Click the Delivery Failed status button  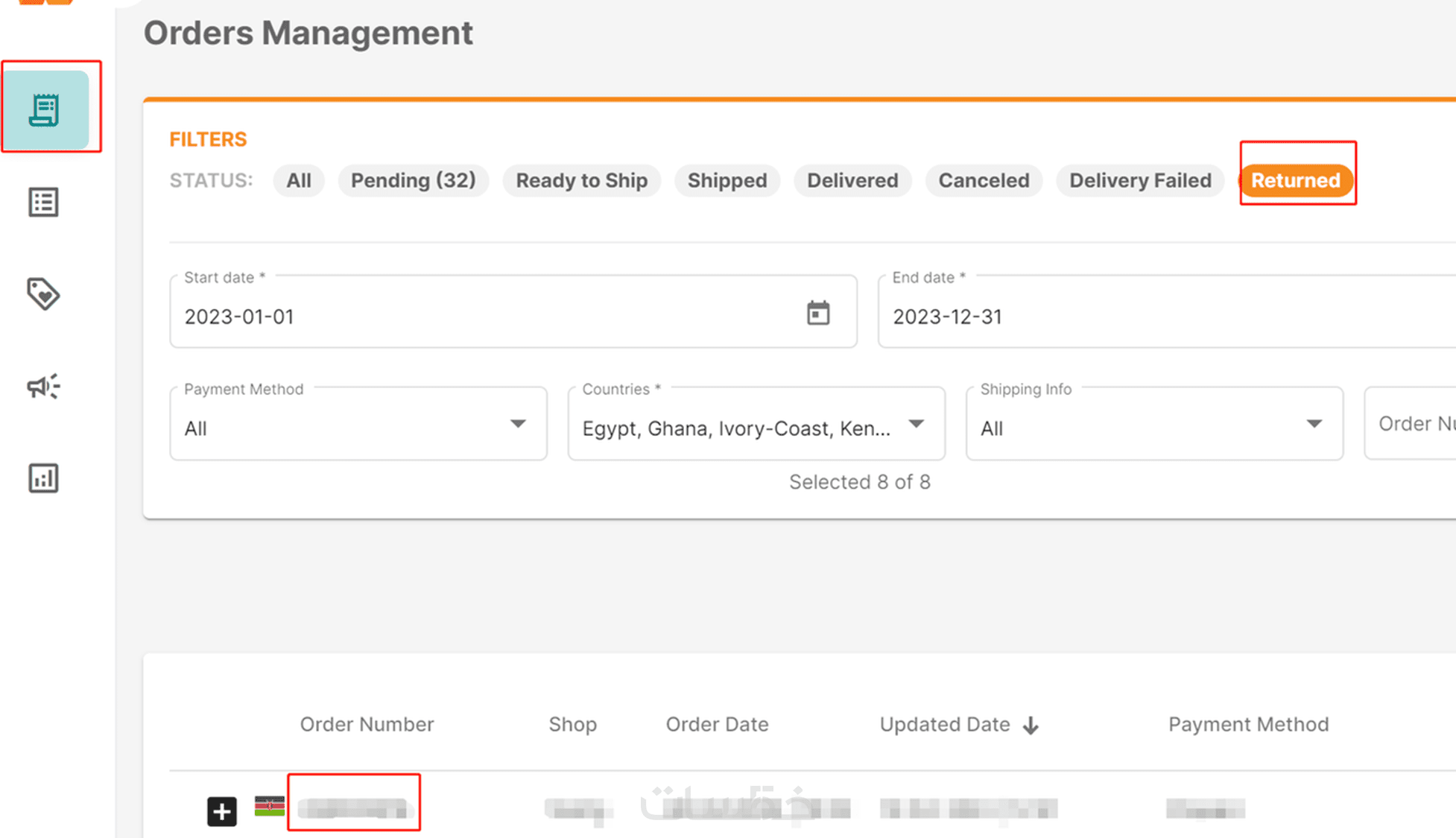tap(1139, 180)
